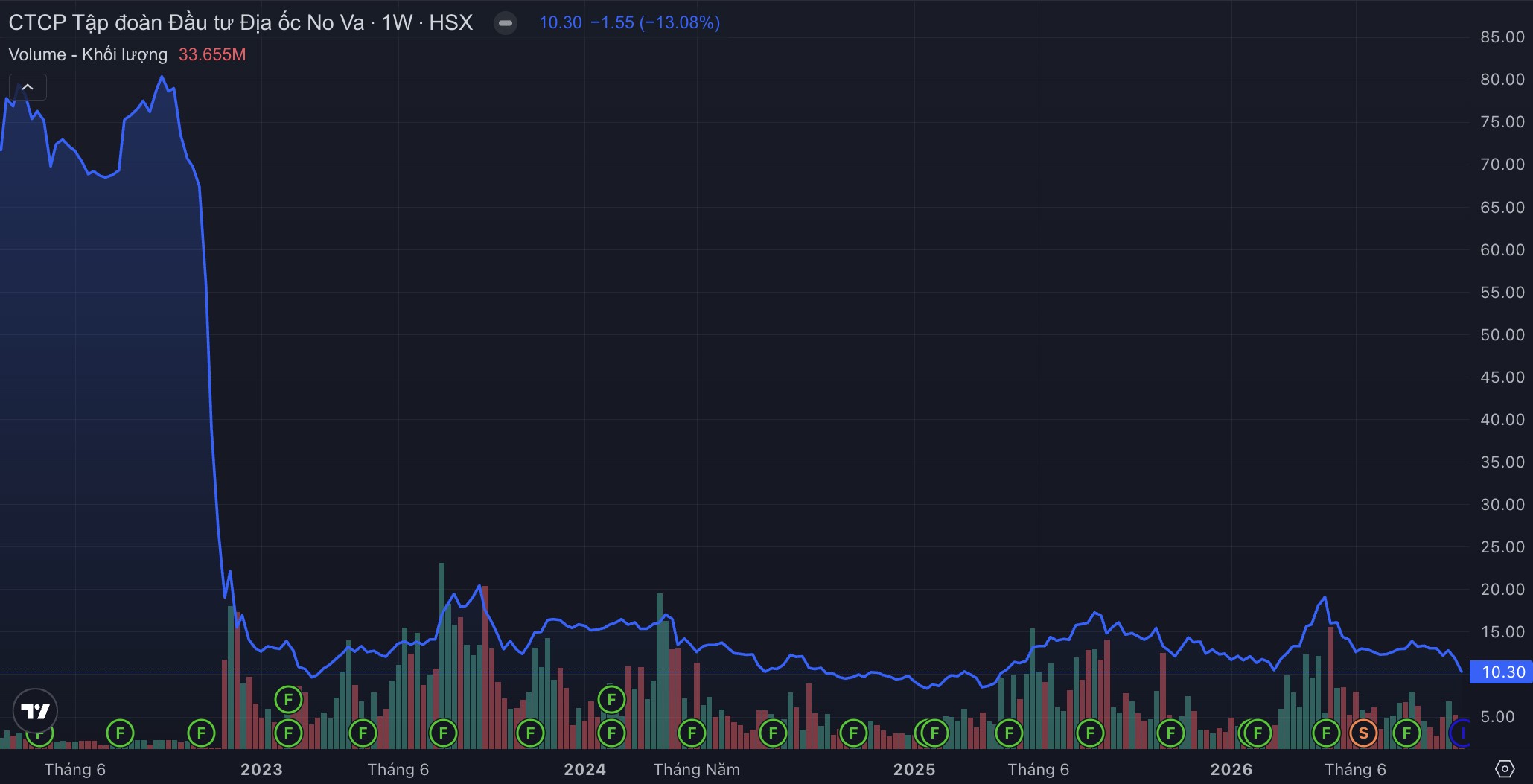Select the lower stacked F marker near 2024
The image size is (1533, 784).
pyautogui.click(x=611, y=733)
